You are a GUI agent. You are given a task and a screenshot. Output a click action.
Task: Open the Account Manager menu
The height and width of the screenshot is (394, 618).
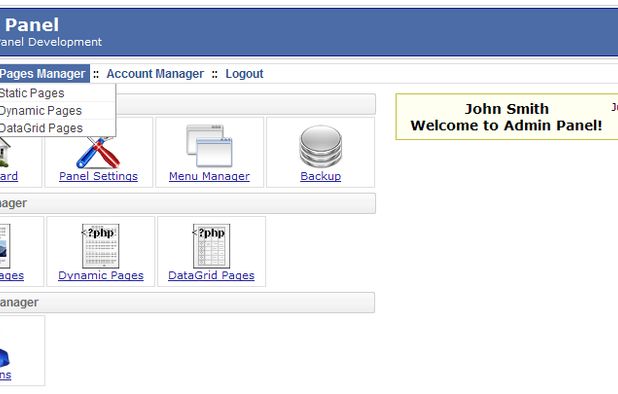click(155, 74)
